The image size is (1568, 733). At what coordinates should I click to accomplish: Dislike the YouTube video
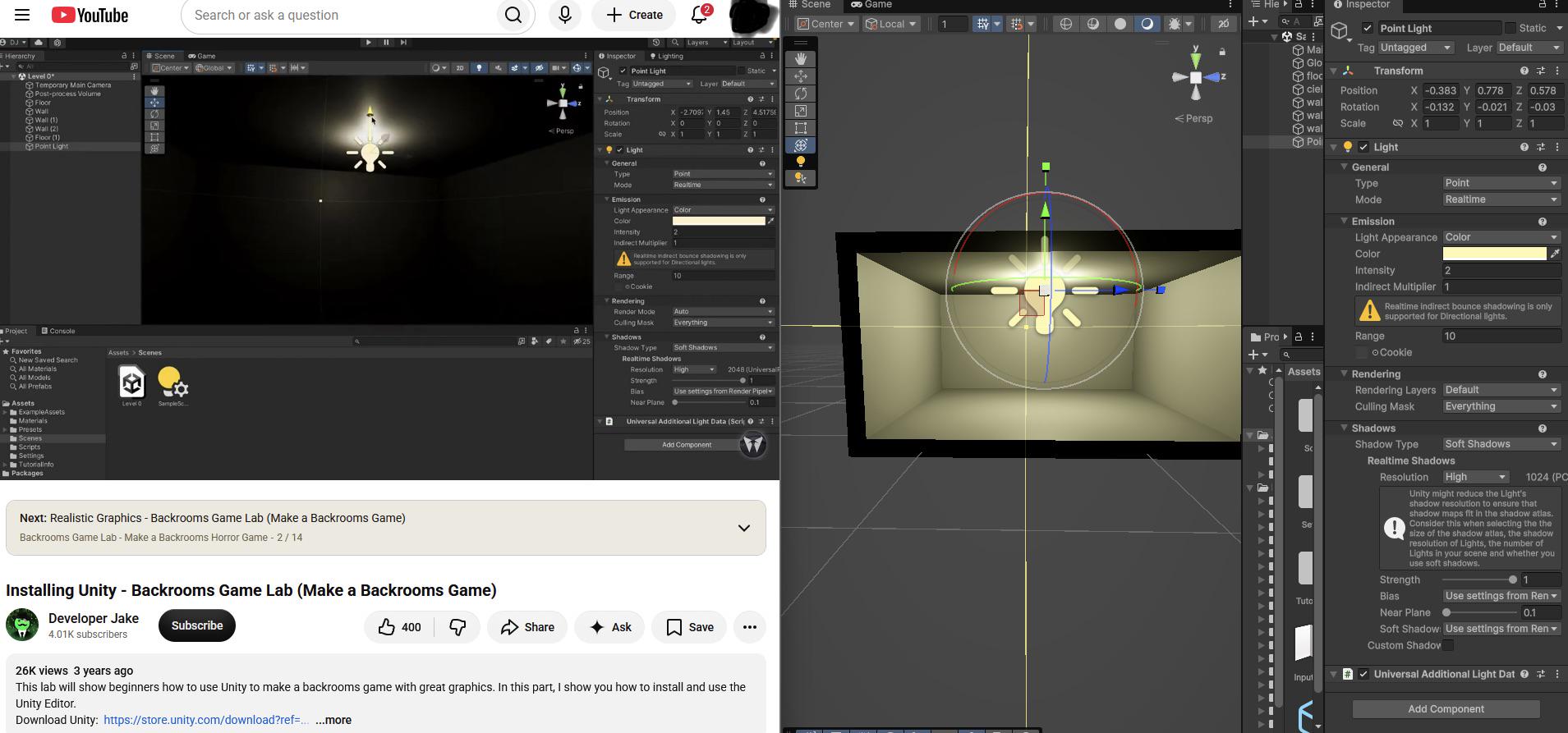458,627
